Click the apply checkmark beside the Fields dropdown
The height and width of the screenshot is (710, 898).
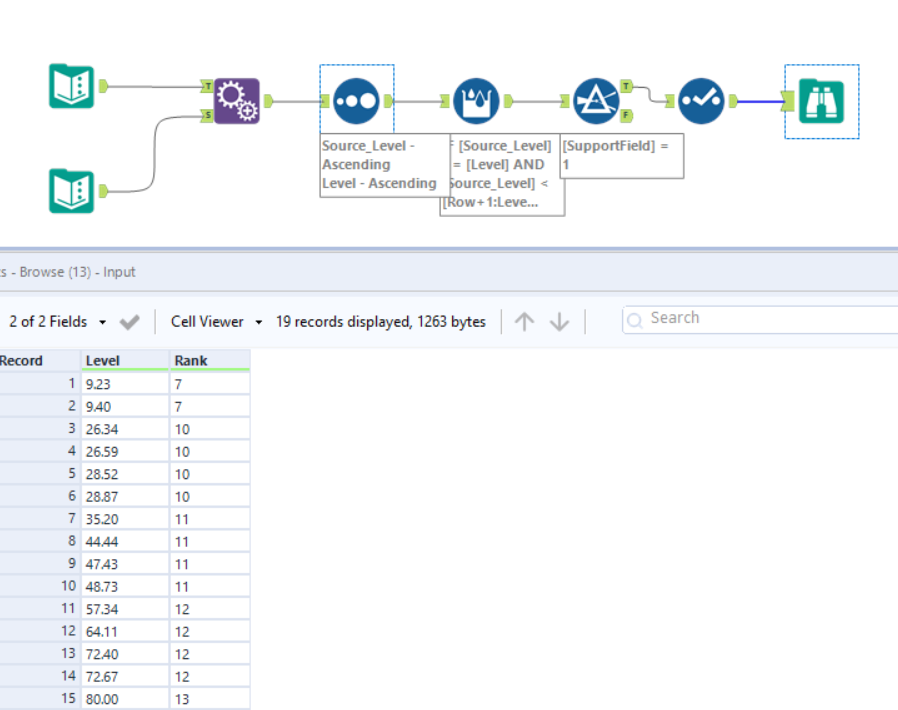[x=128, y=321]
